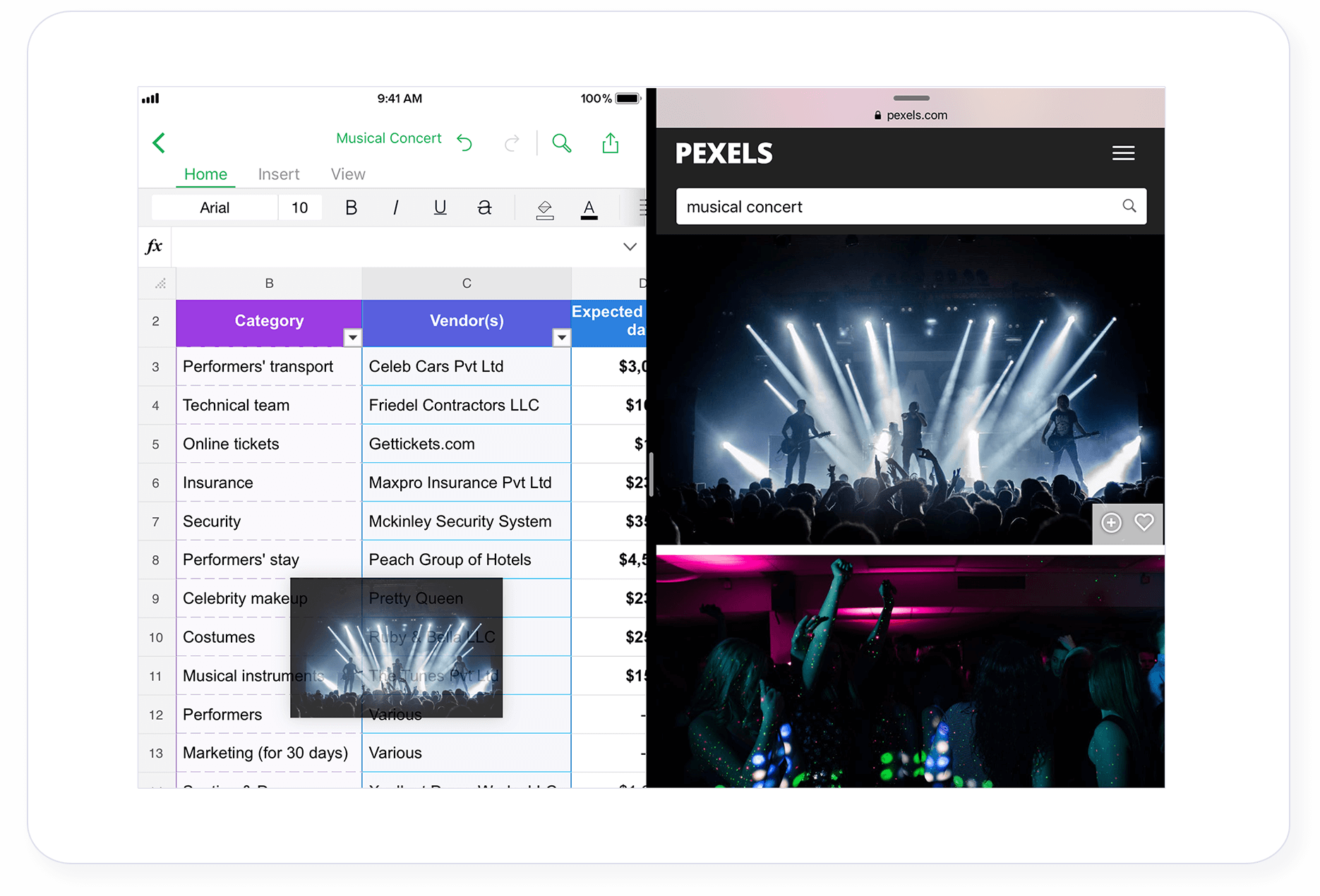
Task: Undo the last spreadsheet action
Action: coord(464,143)
